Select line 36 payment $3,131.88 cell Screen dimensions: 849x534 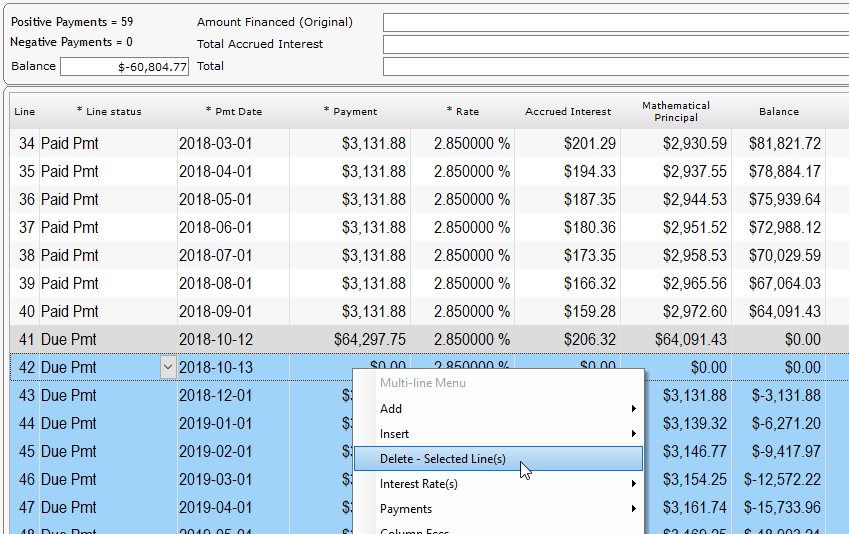tap(350, 199)
